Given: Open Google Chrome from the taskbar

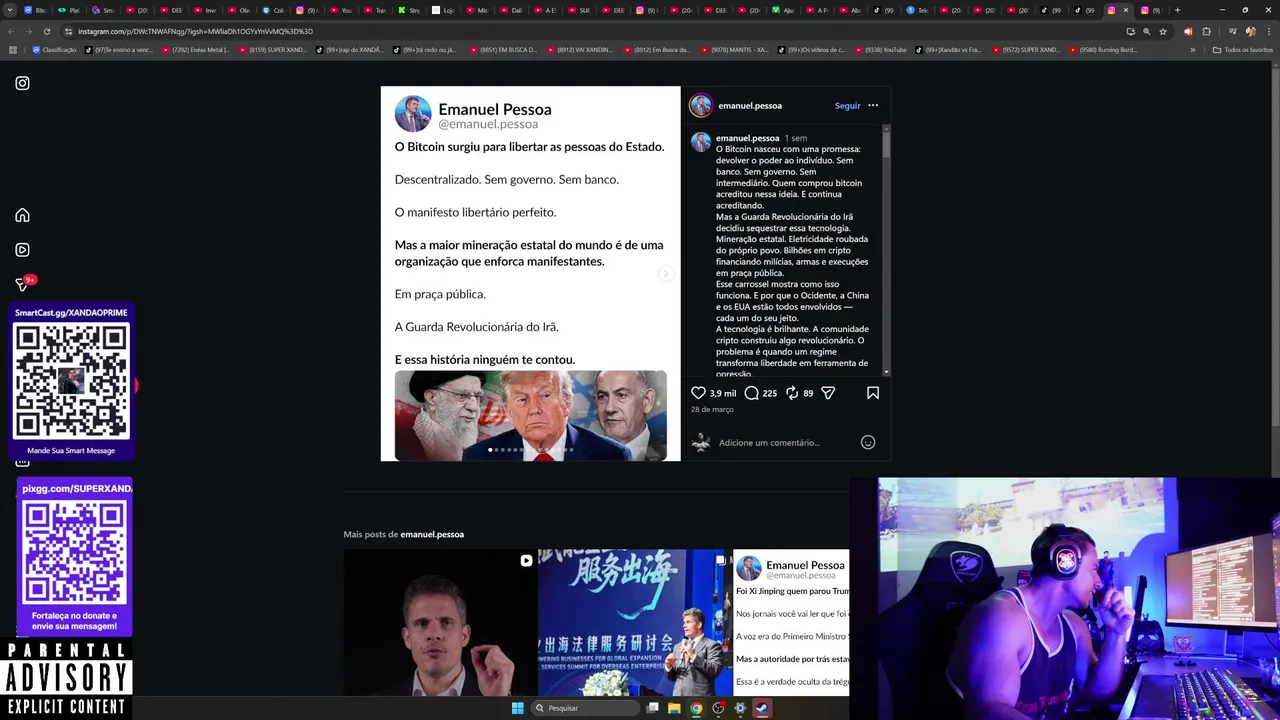Looking at the screenshot, I should 696,708.
